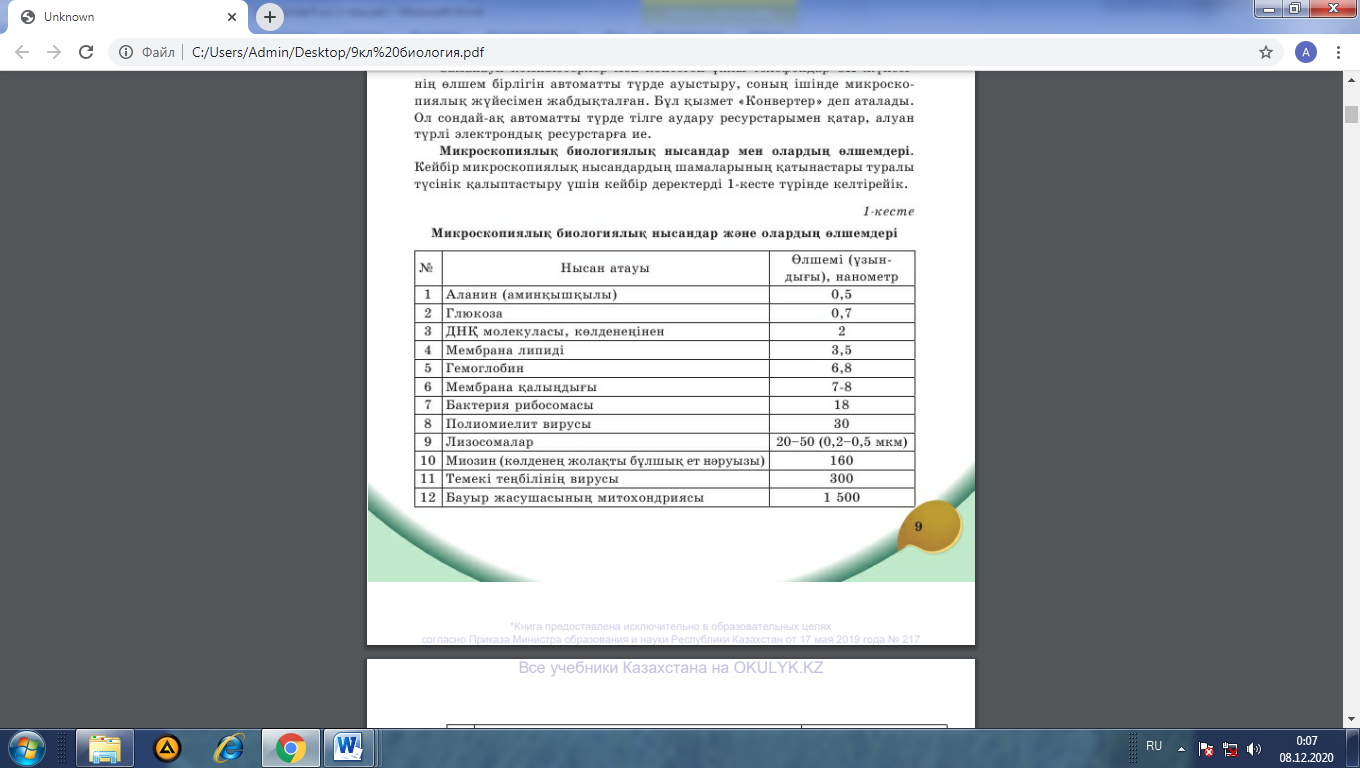Click the scrollbar up arrow

tap(1351, 80)
